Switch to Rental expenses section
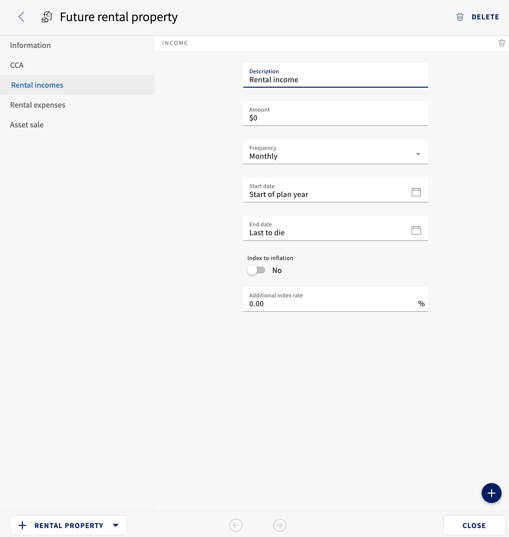The height and width of the screenshot is (537, 509). [38, 105]
